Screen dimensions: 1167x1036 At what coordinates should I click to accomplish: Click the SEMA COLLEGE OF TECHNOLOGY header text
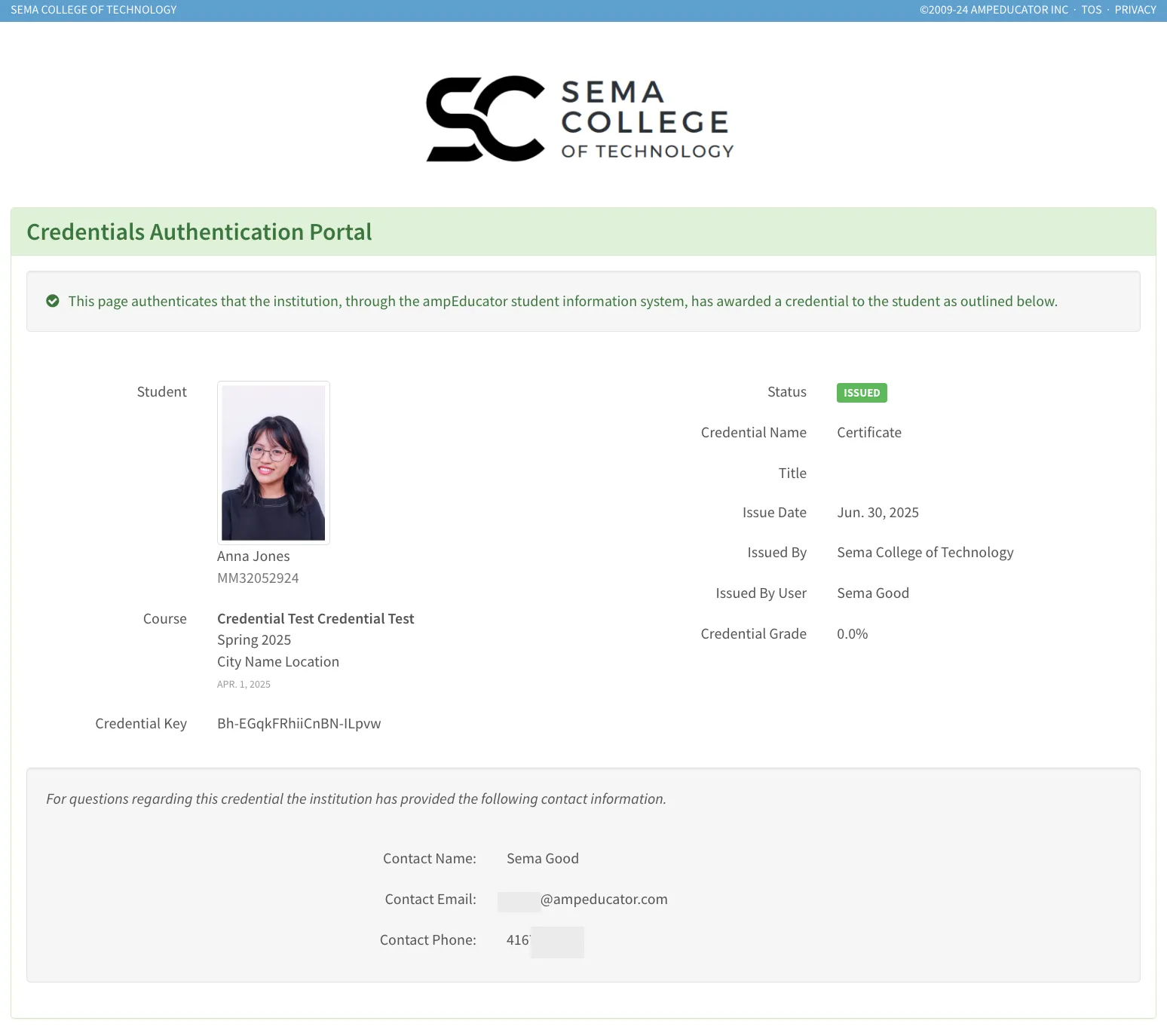pyautogui.click(x=93, y=10)
